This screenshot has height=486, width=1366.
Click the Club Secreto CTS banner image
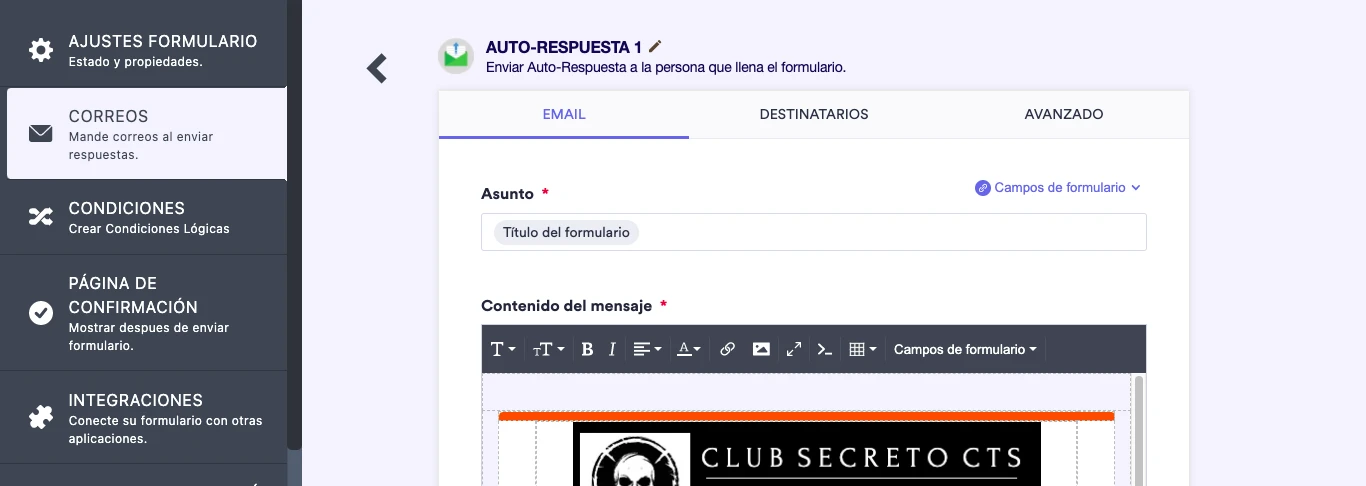point(807,454)
